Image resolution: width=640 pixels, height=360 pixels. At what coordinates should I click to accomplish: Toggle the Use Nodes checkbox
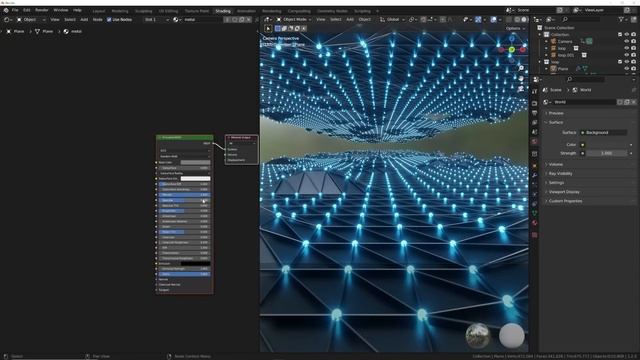tap(109, 20)
